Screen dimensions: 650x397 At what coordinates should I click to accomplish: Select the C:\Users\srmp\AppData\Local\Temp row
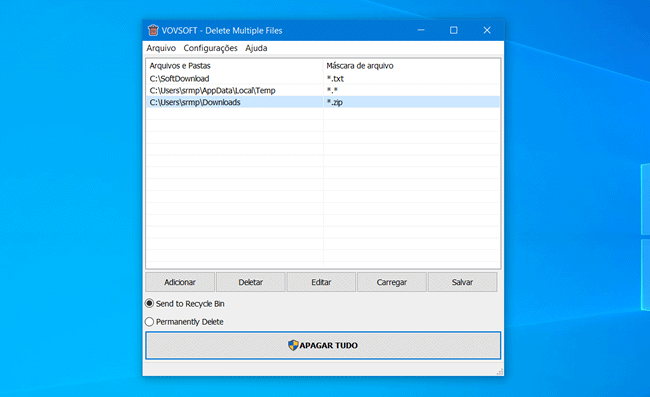[323, 90]
